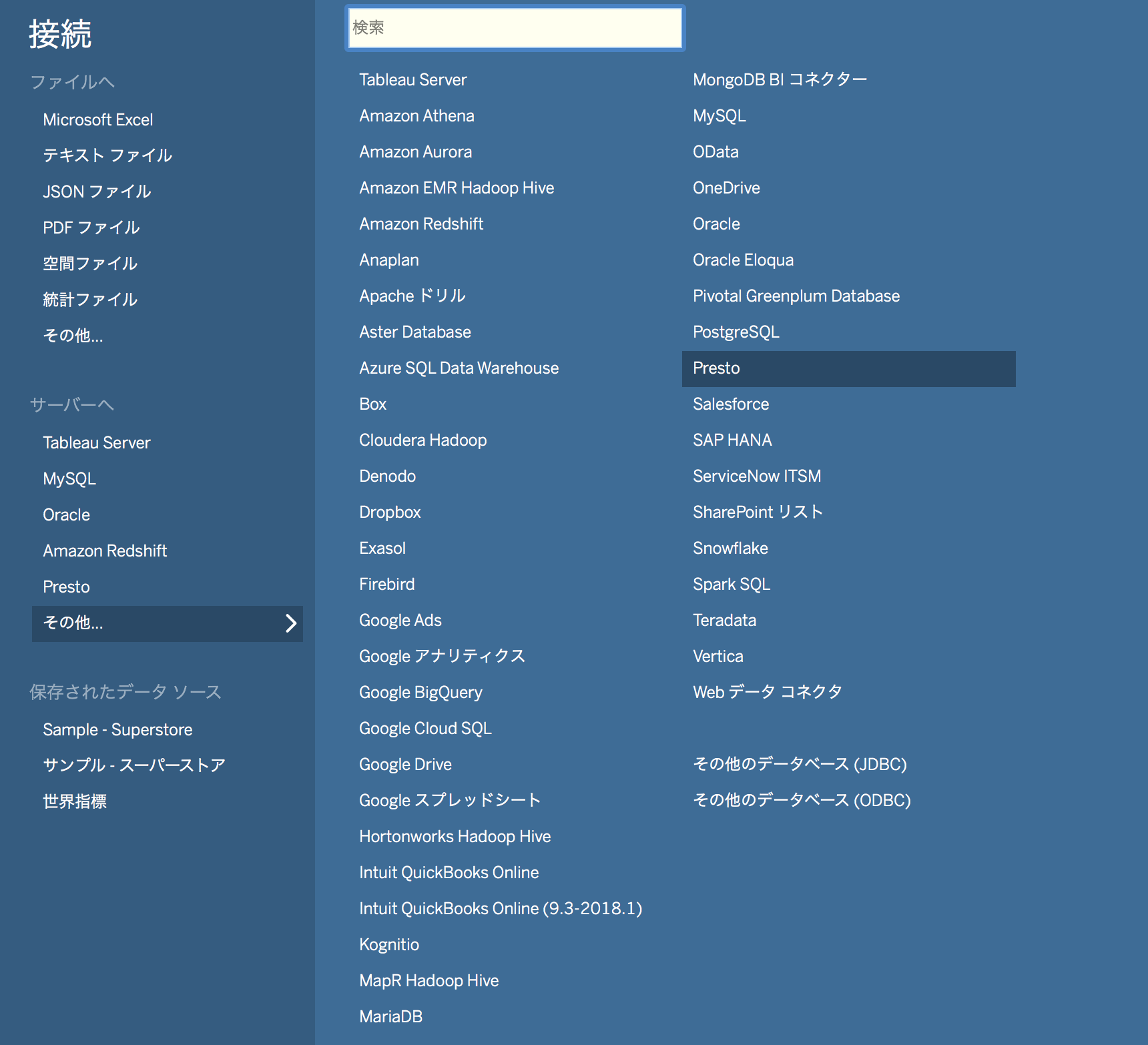Select SharePoint リスト connector
1148x1045 pixels.
[758, 512]
